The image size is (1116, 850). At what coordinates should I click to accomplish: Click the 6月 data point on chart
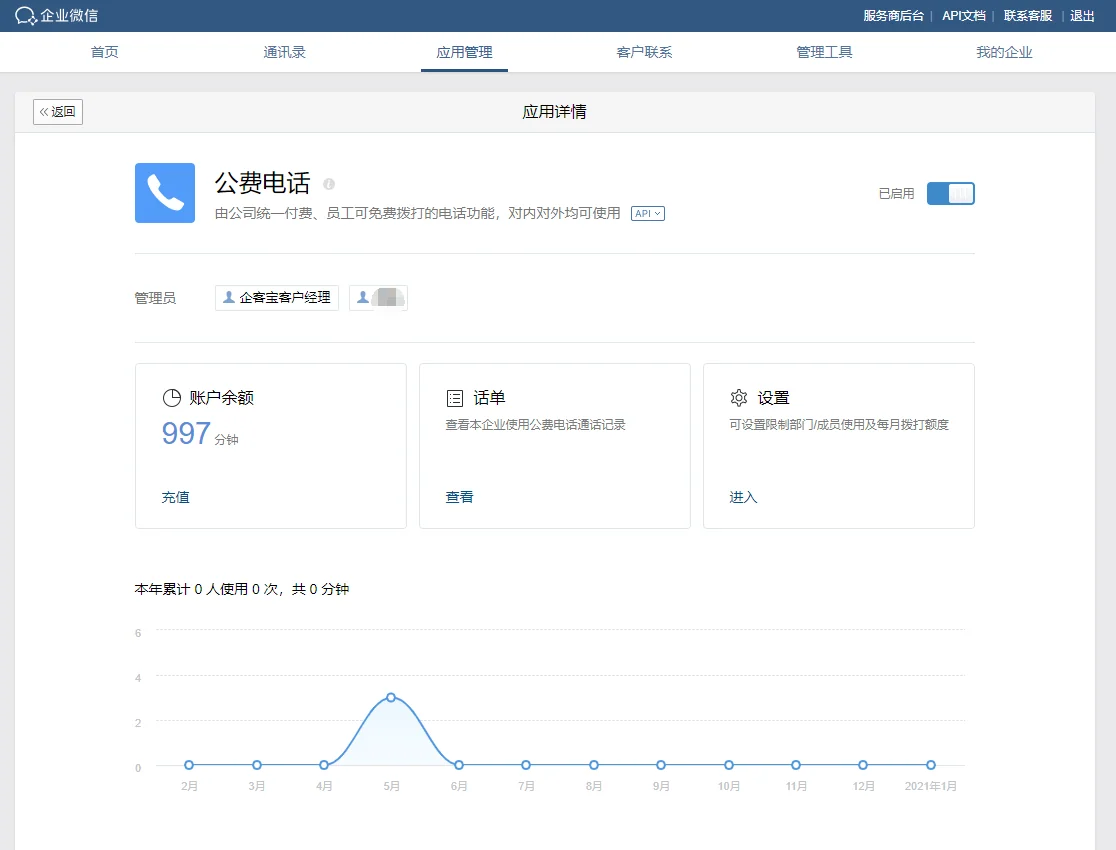coord(458,765)
